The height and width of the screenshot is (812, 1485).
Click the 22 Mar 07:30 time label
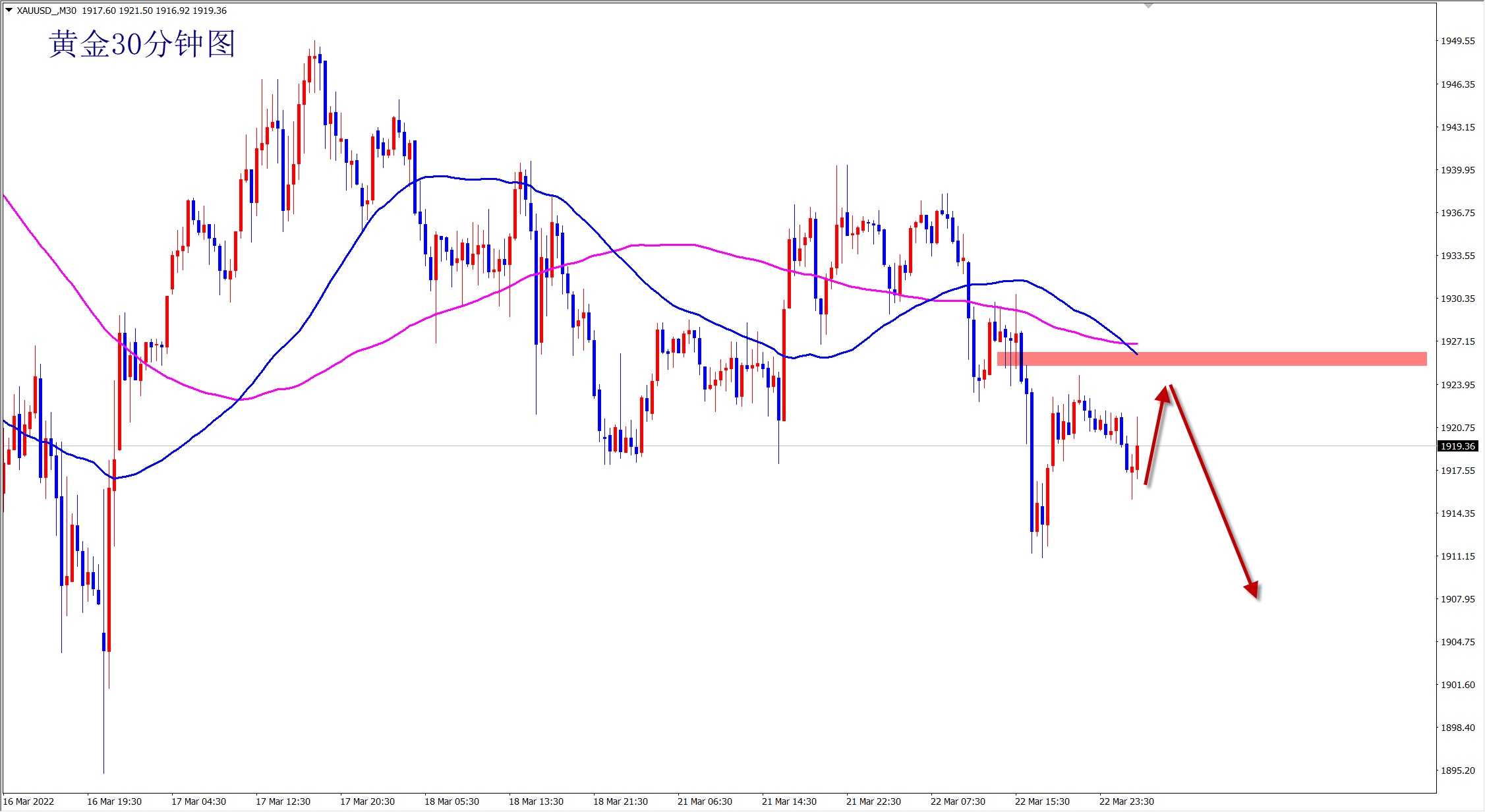coord(958,801)
